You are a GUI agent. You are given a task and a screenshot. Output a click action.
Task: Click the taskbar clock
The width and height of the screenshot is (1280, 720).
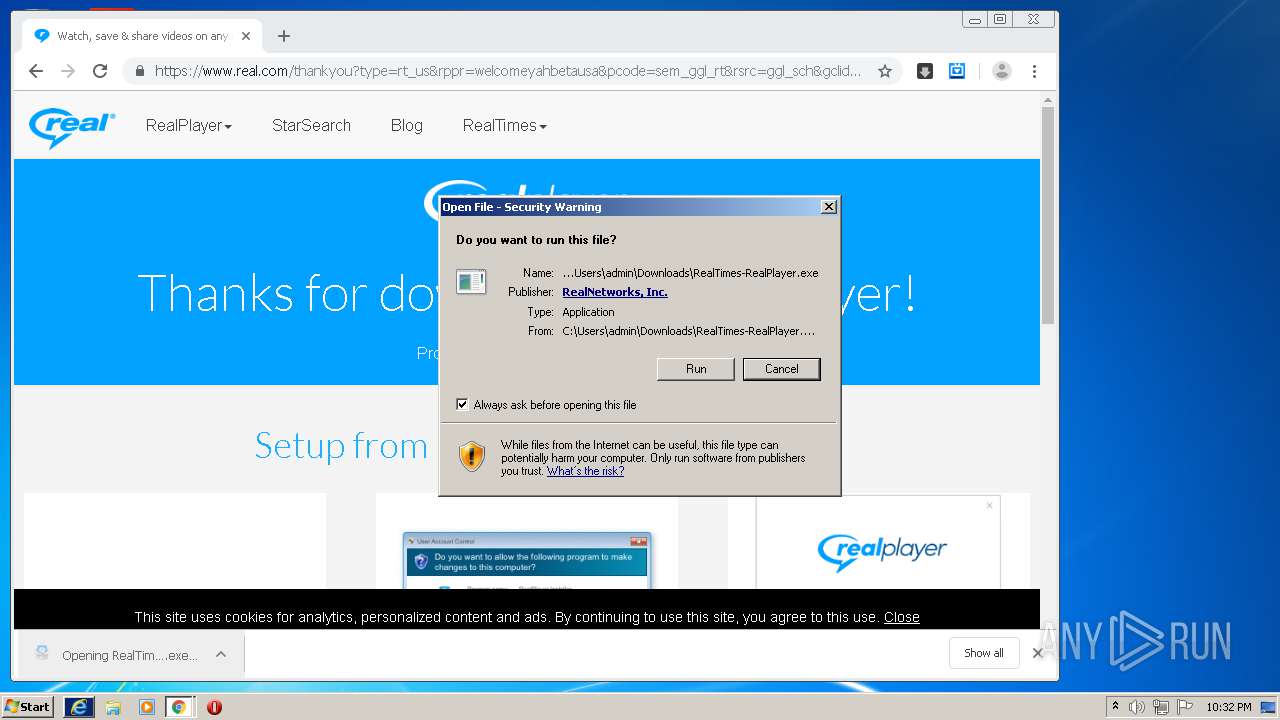[x=1229, y=707]
